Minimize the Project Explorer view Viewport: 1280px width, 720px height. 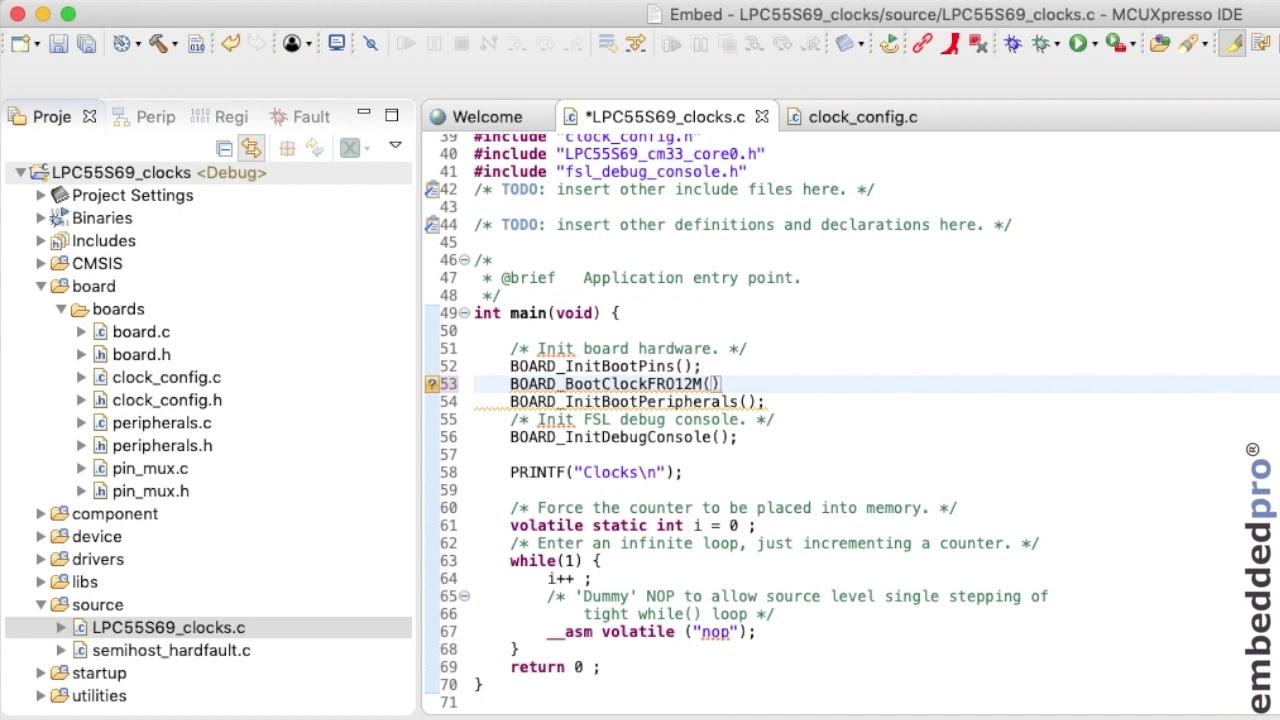[364, 114]
